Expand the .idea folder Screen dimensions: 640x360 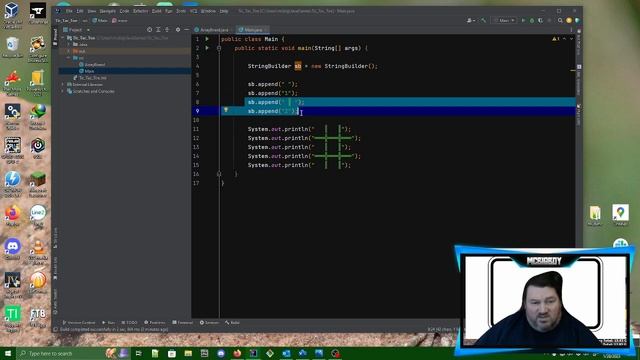(x=69, y=44)
